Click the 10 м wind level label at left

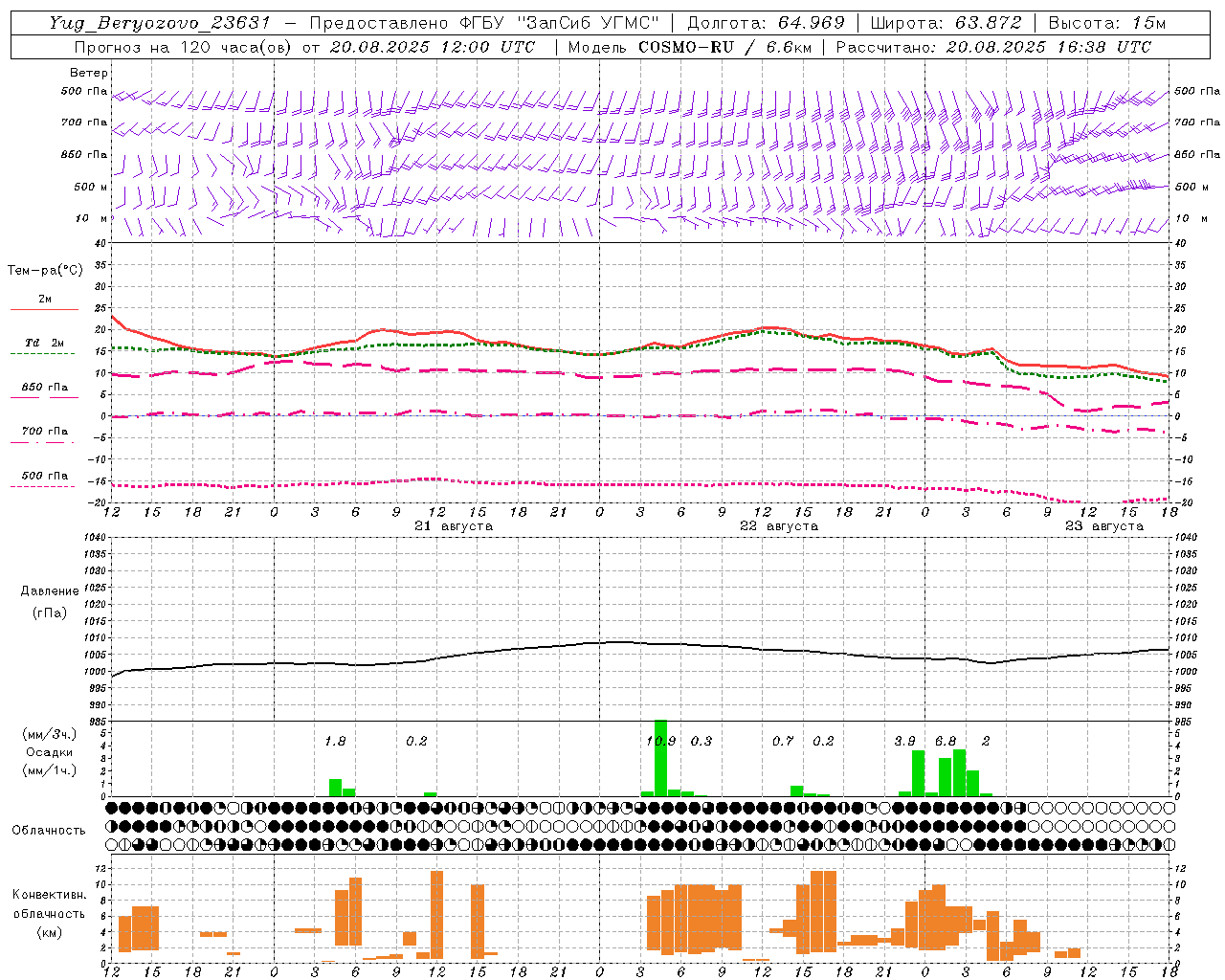(91, 218)
